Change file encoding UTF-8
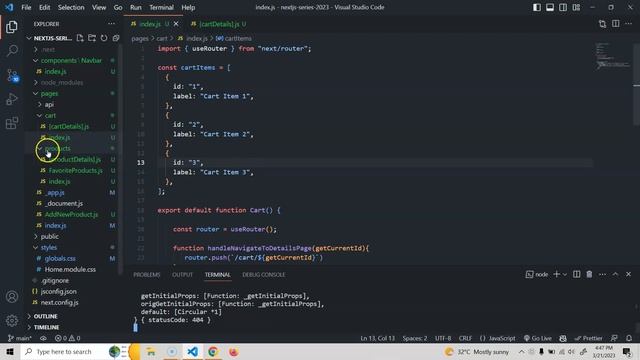The image size is (640, 360). (x=443, y=338)
